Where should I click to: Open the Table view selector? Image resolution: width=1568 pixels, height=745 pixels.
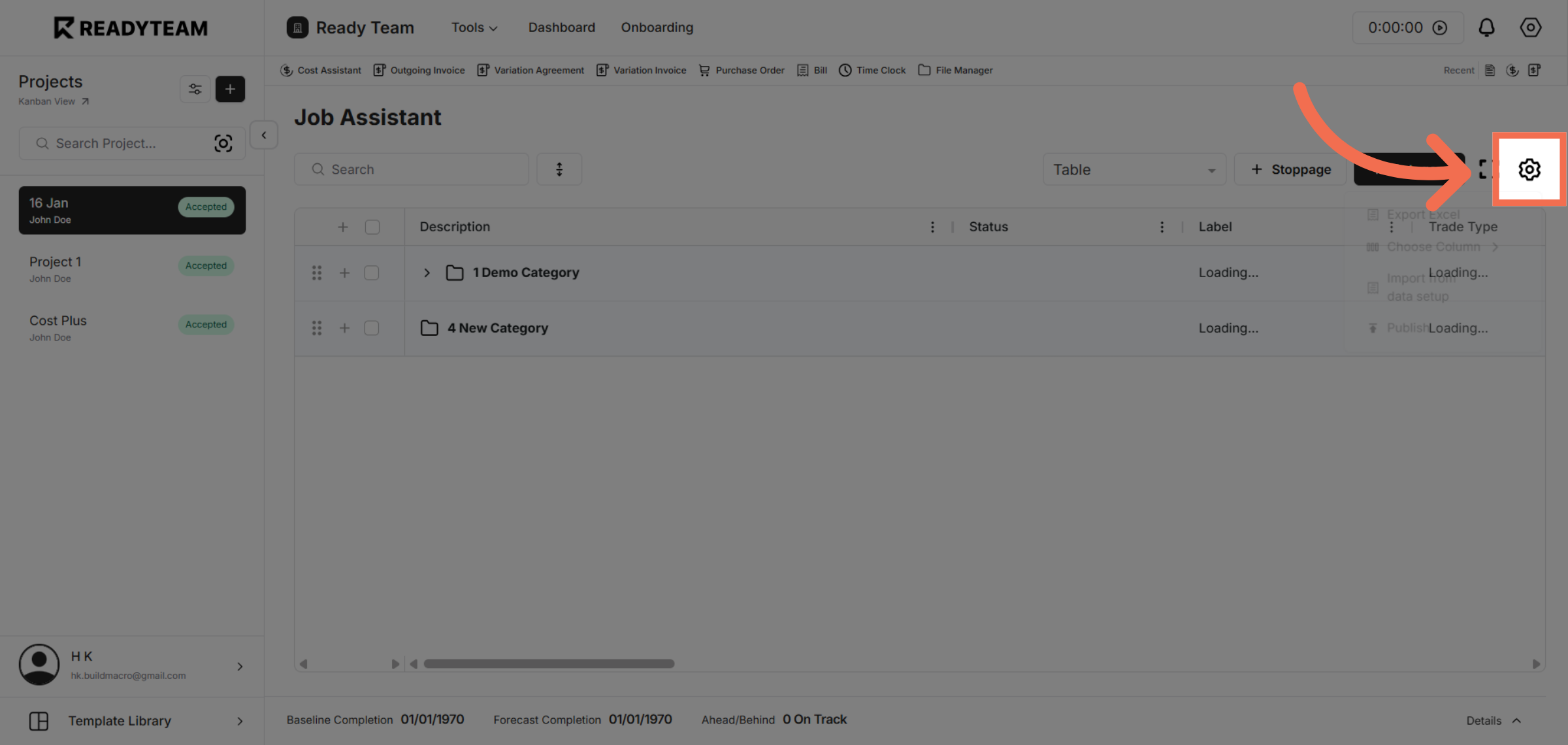1134,169
